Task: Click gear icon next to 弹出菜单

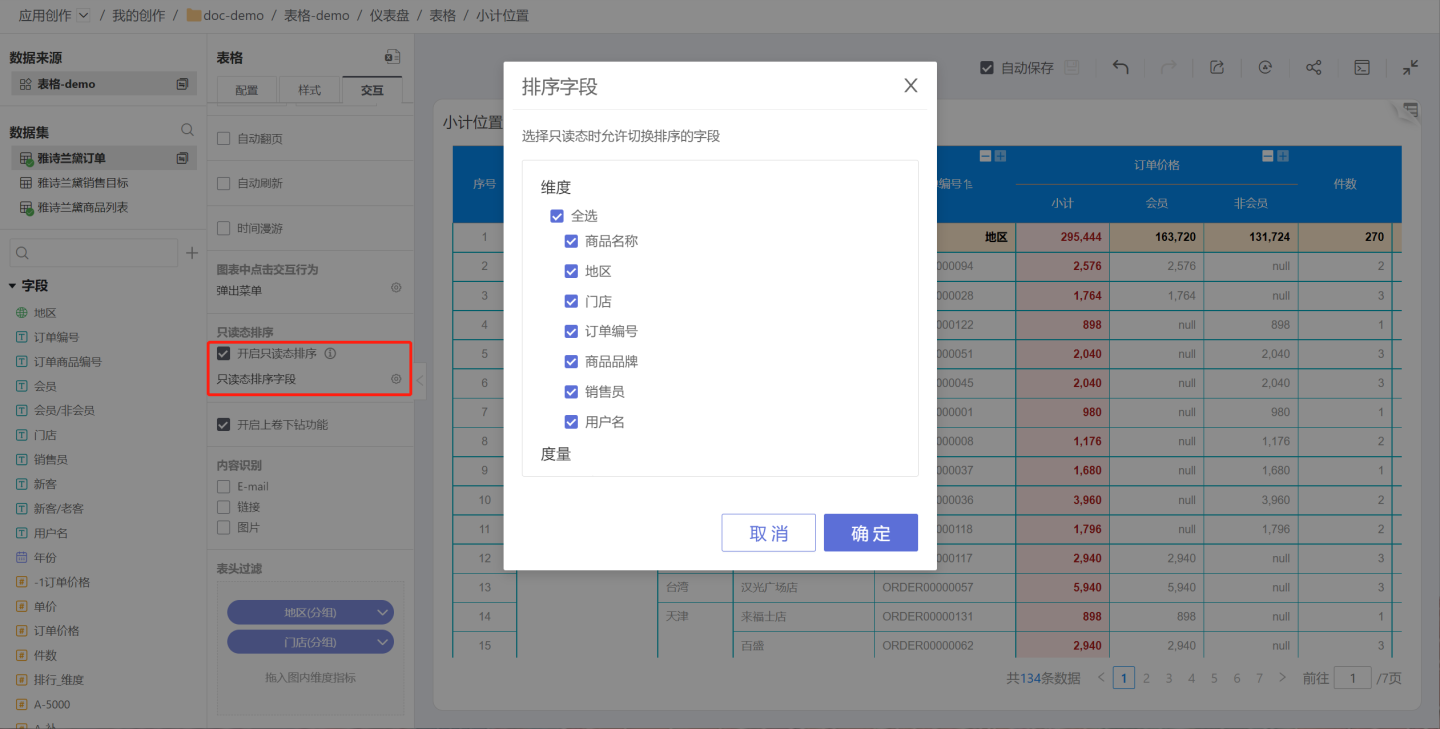Action: (396, 288)
